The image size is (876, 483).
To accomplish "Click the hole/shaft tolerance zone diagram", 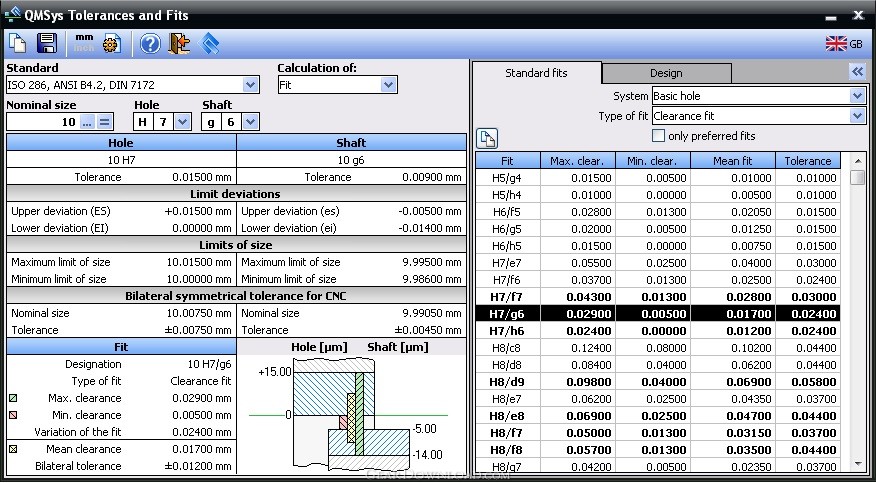I will click(x=351, y=414).
